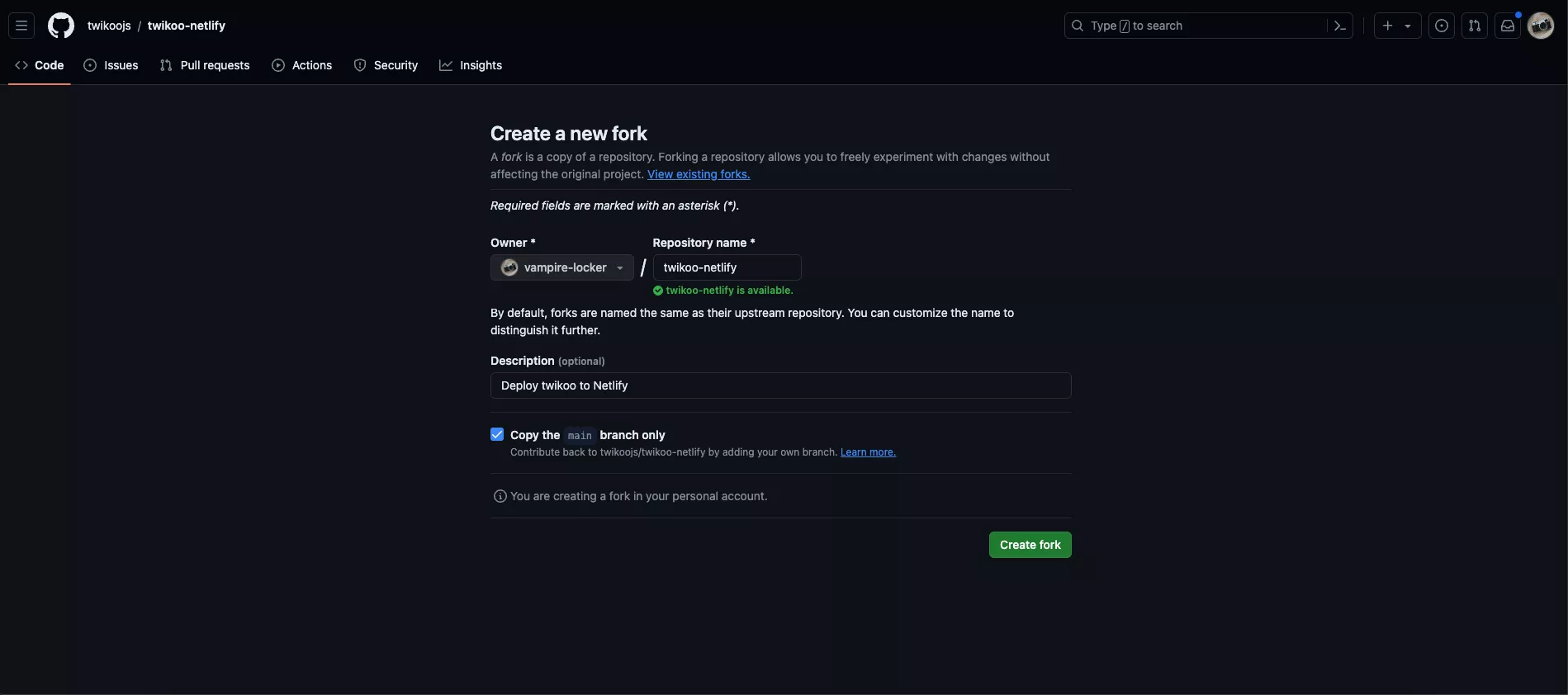Open the Owner dropdown vampire-locker
Image resolution: width=1568 pixels, height=695 pixels.
562,267
